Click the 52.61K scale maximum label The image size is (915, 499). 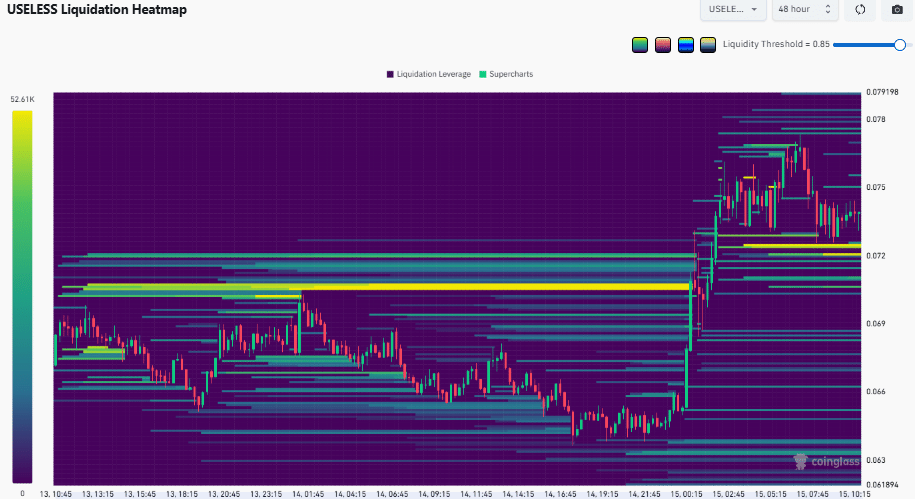22,99
